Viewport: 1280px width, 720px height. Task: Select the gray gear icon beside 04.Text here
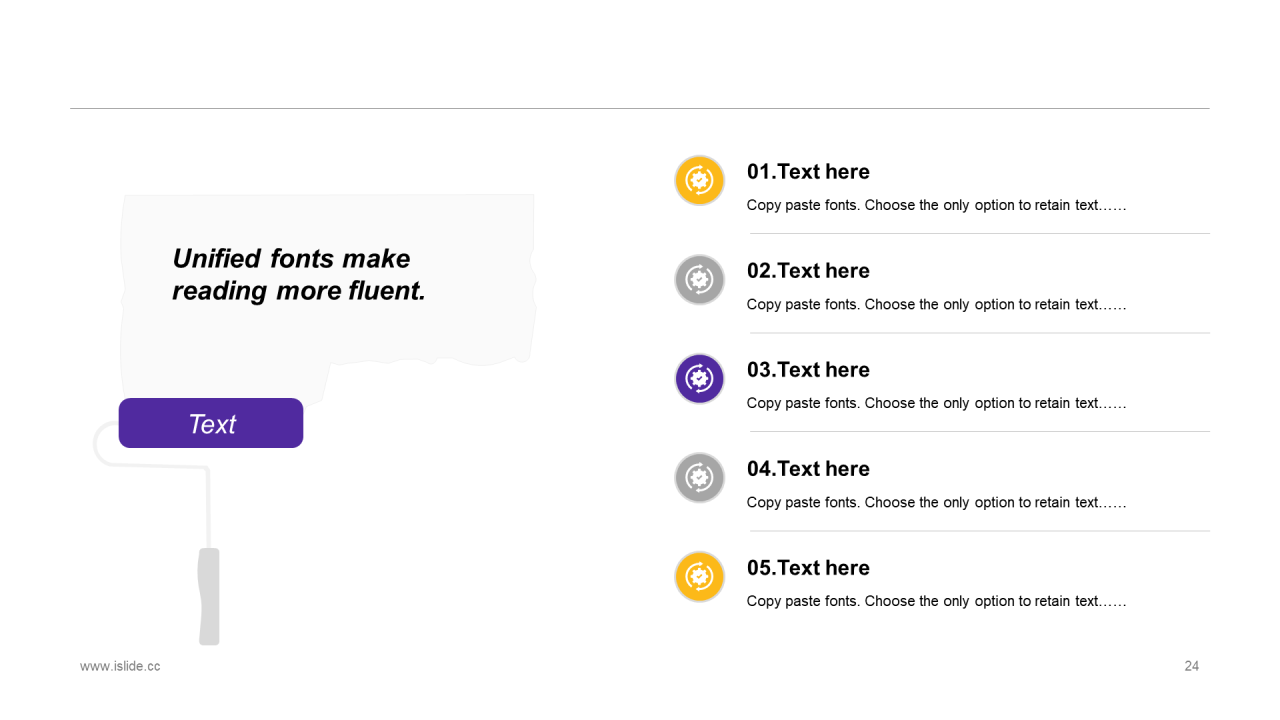click(x=699, y=478)
